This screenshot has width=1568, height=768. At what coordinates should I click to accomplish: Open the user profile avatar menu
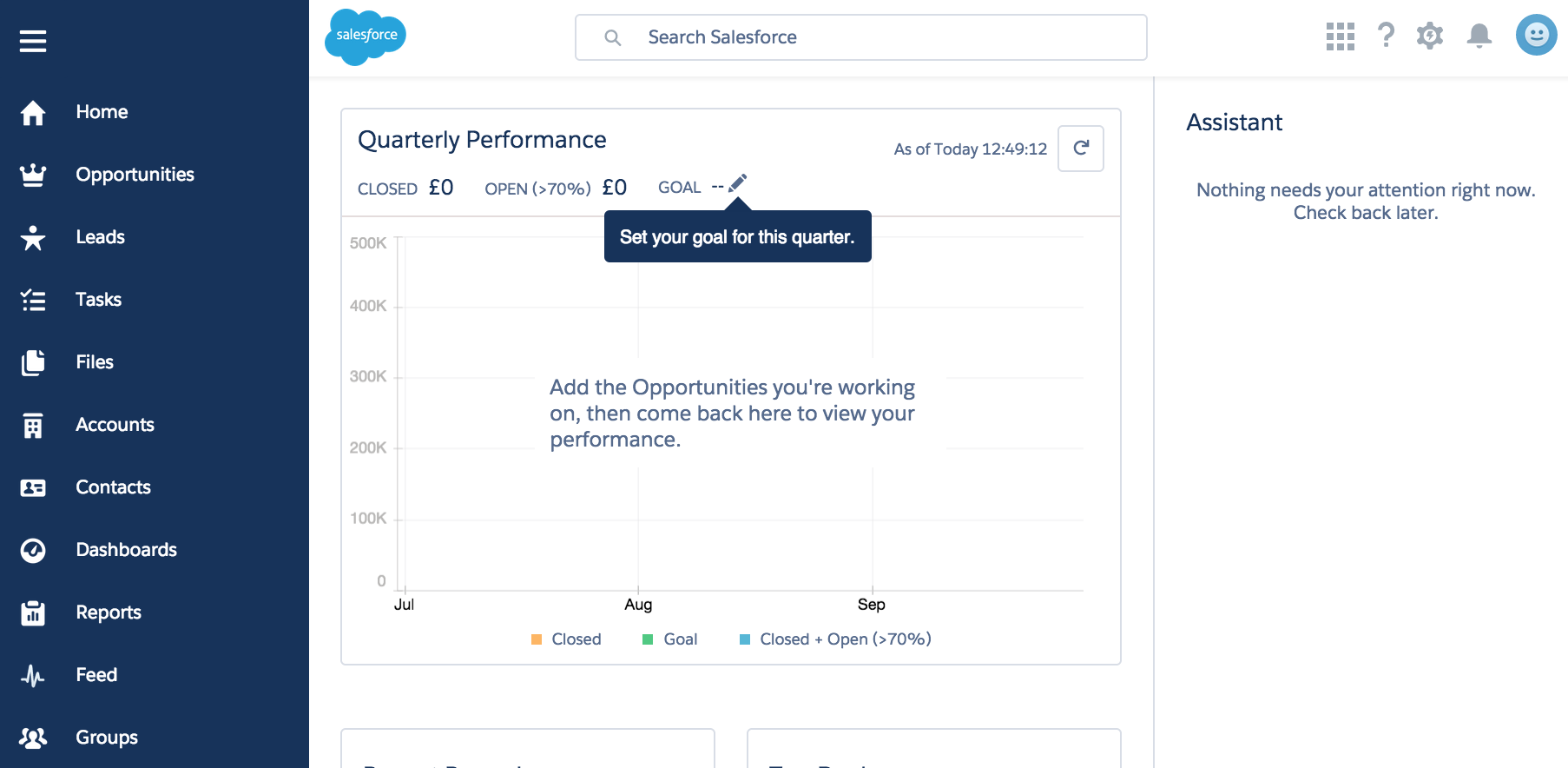1536,35
